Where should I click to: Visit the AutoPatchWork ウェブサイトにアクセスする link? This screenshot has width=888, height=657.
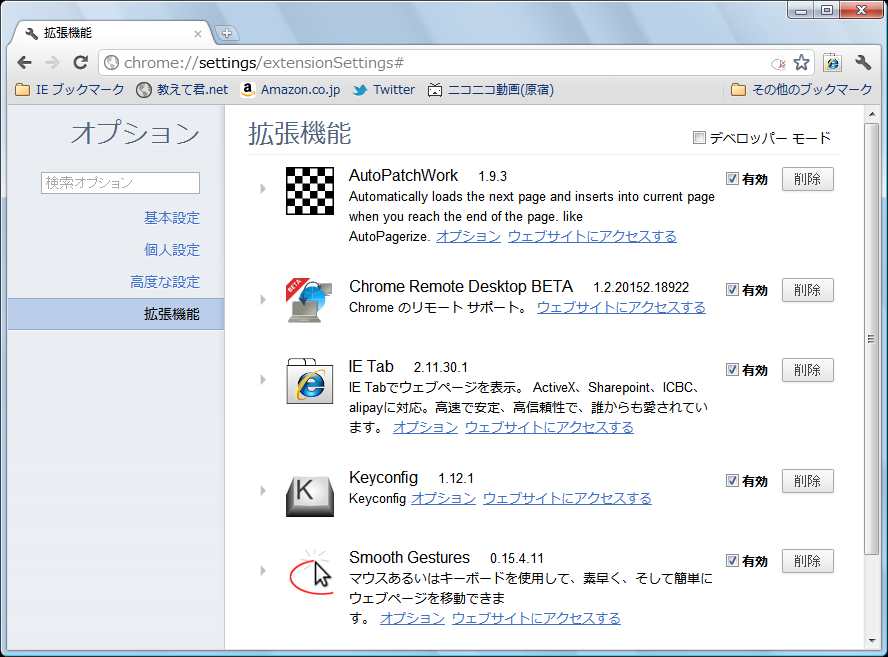[592, 236]
